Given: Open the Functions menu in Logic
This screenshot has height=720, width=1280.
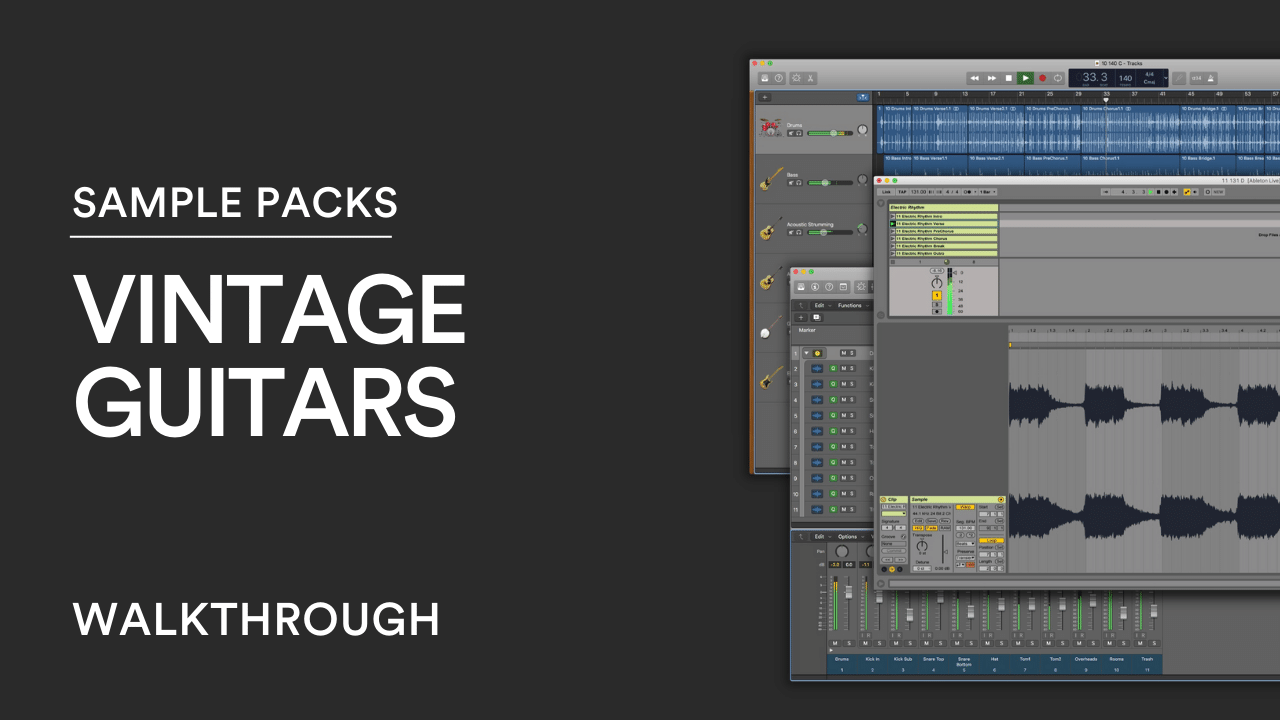Looking at the screenshot, I should point(850,305).
